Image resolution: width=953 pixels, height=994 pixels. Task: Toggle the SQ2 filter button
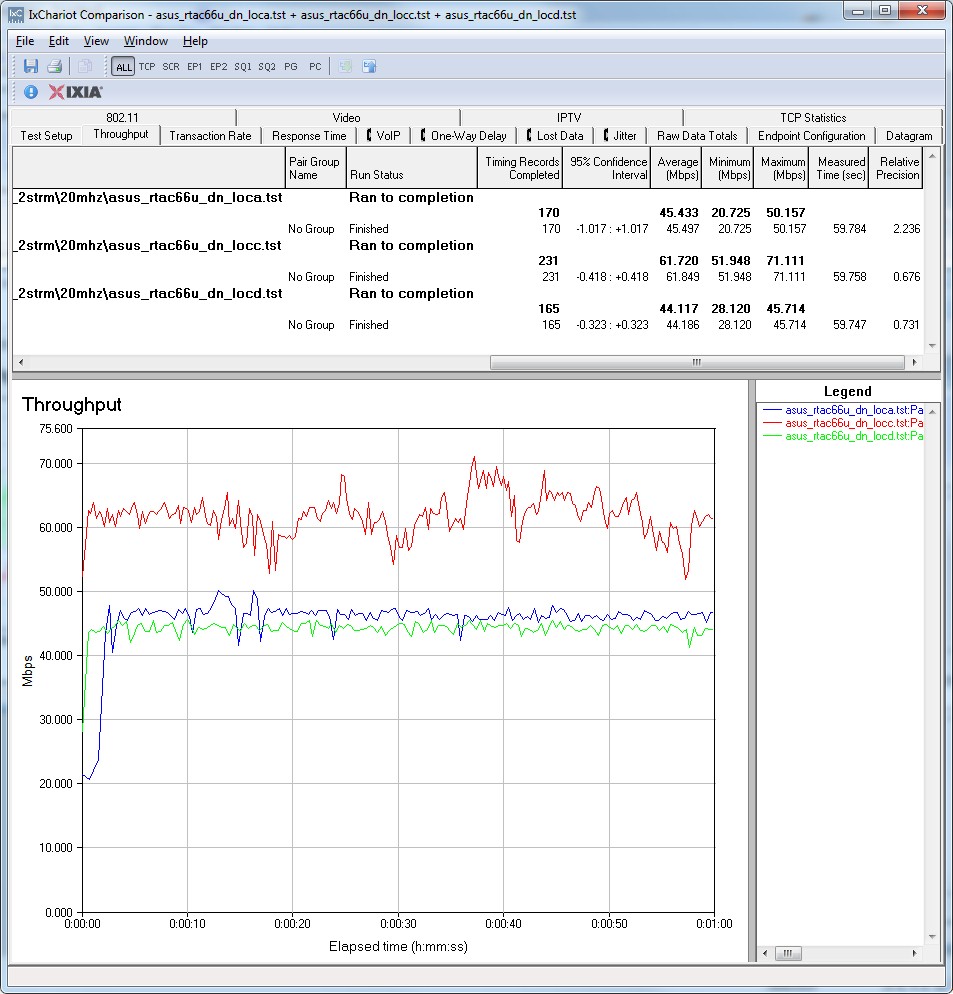[x=266, y=67]
